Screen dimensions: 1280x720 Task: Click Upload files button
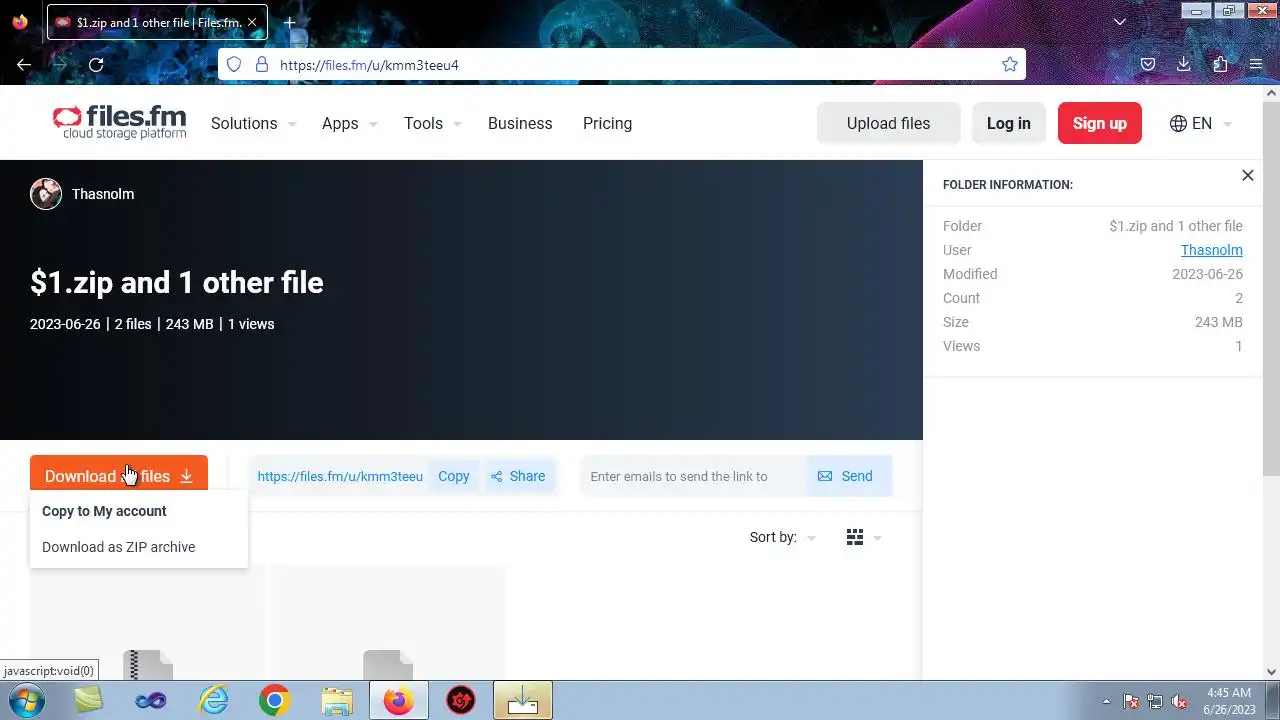point(888,123)
